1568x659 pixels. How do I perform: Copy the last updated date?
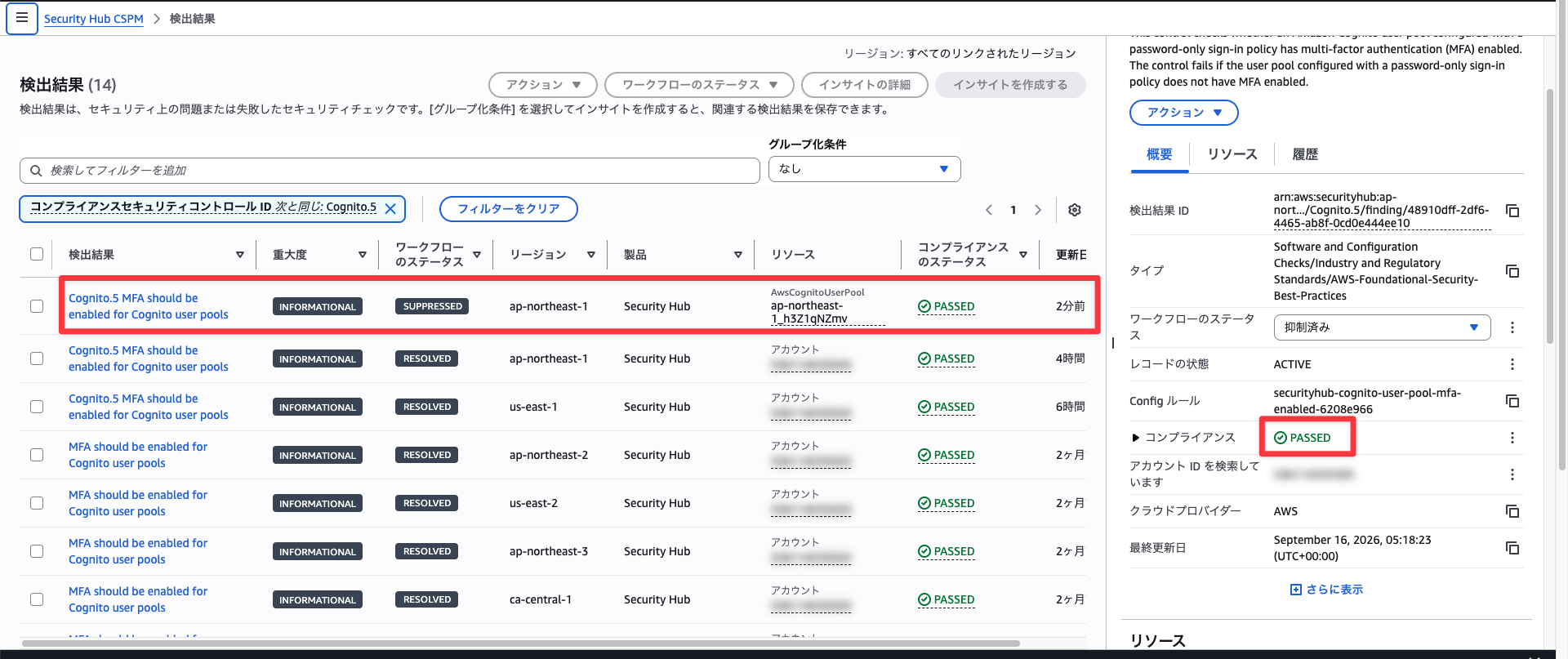coord(1512,548)
